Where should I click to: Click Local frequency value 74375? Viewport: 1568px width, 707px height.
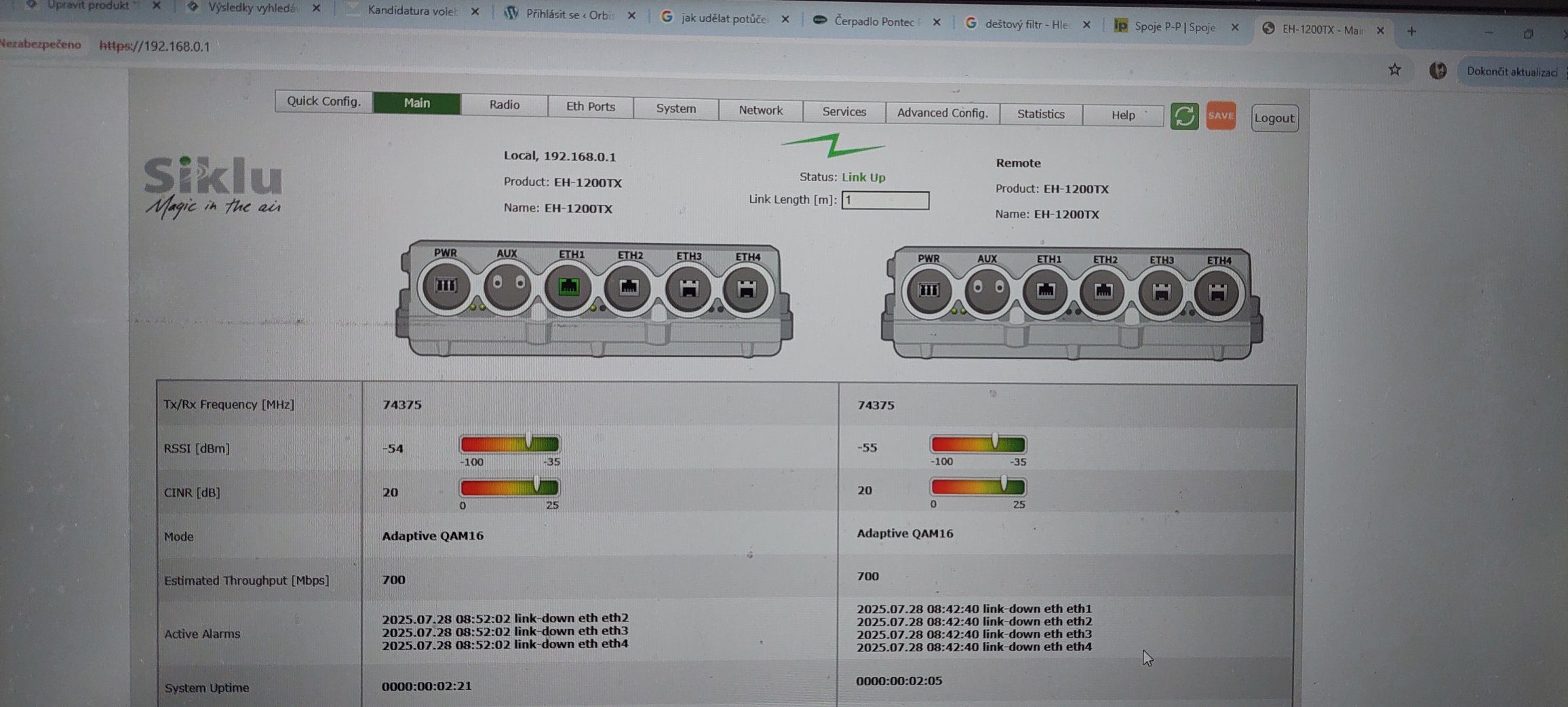(402, 405)
